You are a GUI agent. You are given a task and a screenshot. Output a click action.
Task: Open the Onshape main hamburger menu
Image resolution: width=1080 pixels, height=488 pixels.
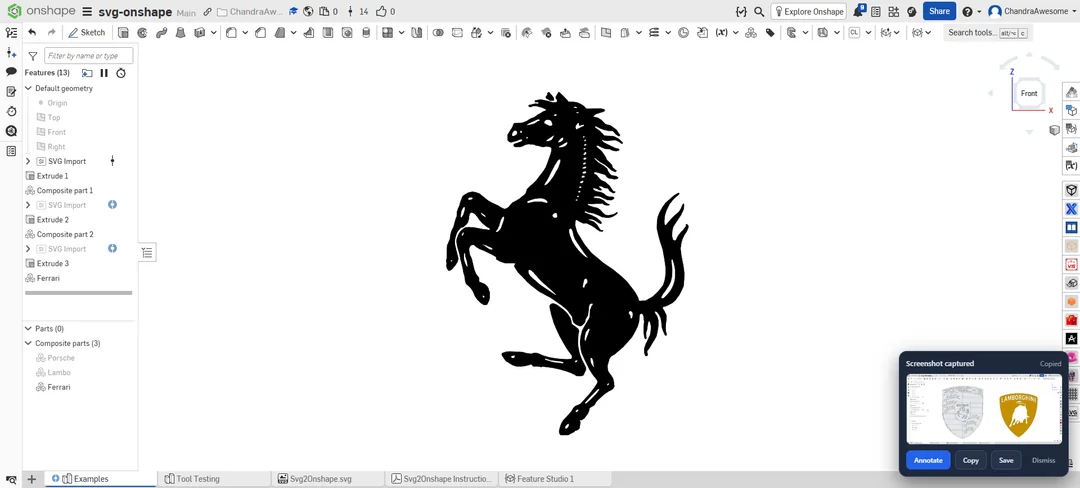87,12
